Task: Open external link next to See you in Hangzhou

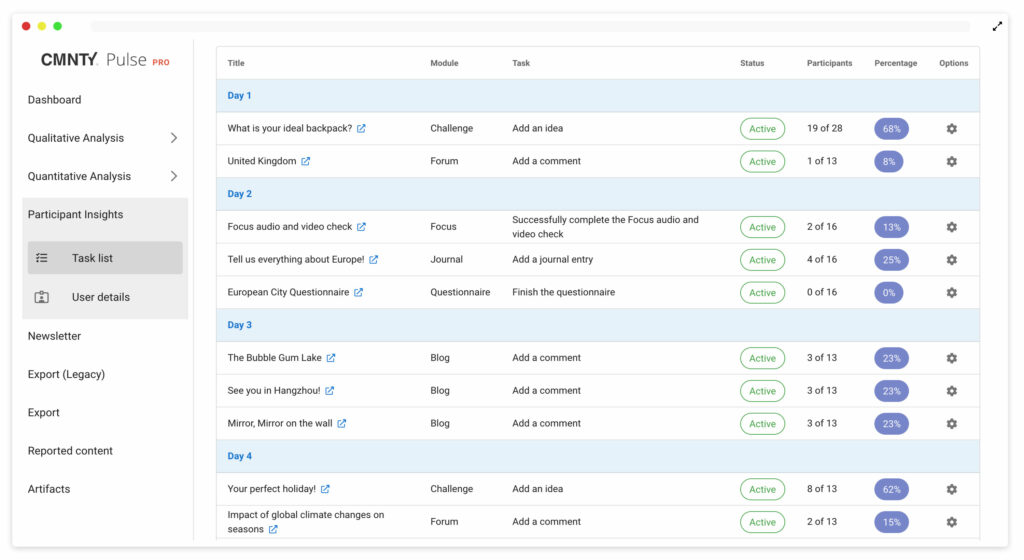Action: click(330, 390)
